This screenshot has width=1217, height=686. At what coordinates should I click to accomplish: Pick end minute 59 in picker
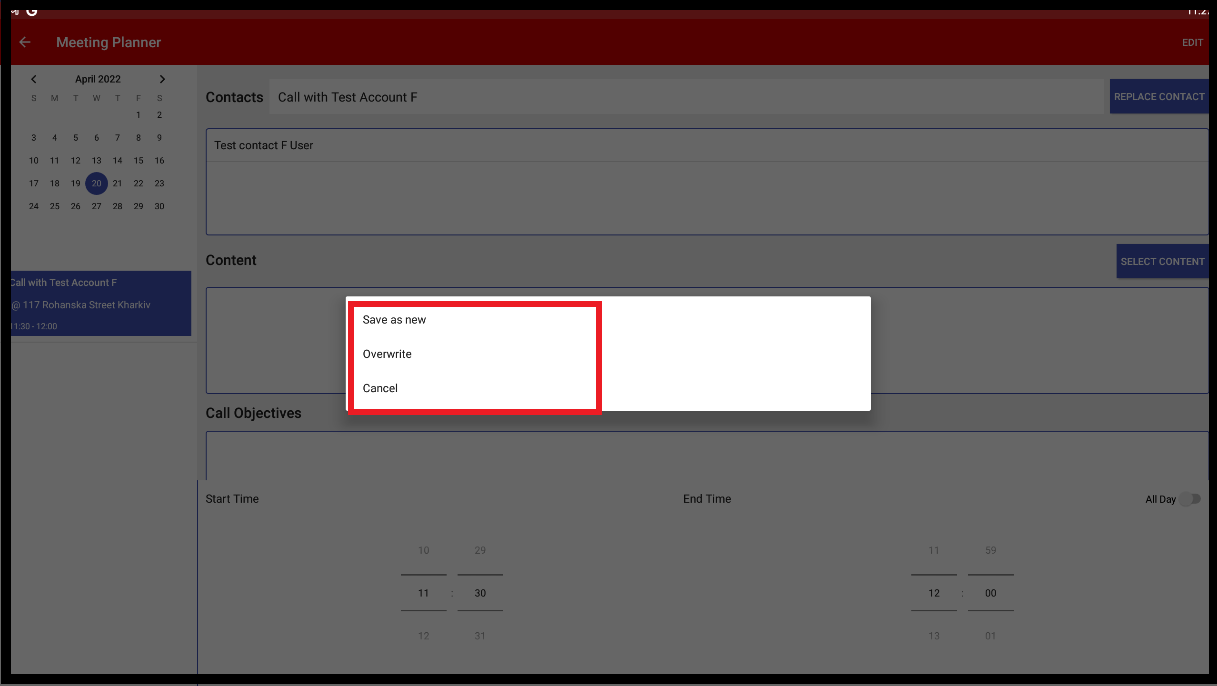tap(990, 551)
